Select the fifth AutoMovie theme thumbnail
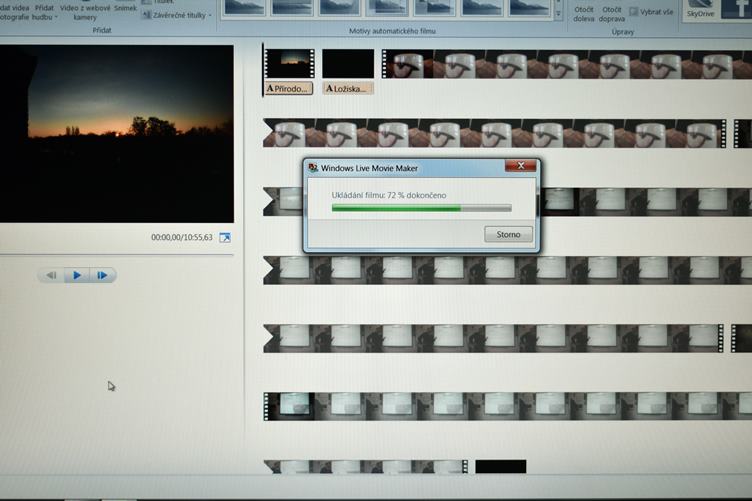 pyautogui.click(x=435, y=7)
